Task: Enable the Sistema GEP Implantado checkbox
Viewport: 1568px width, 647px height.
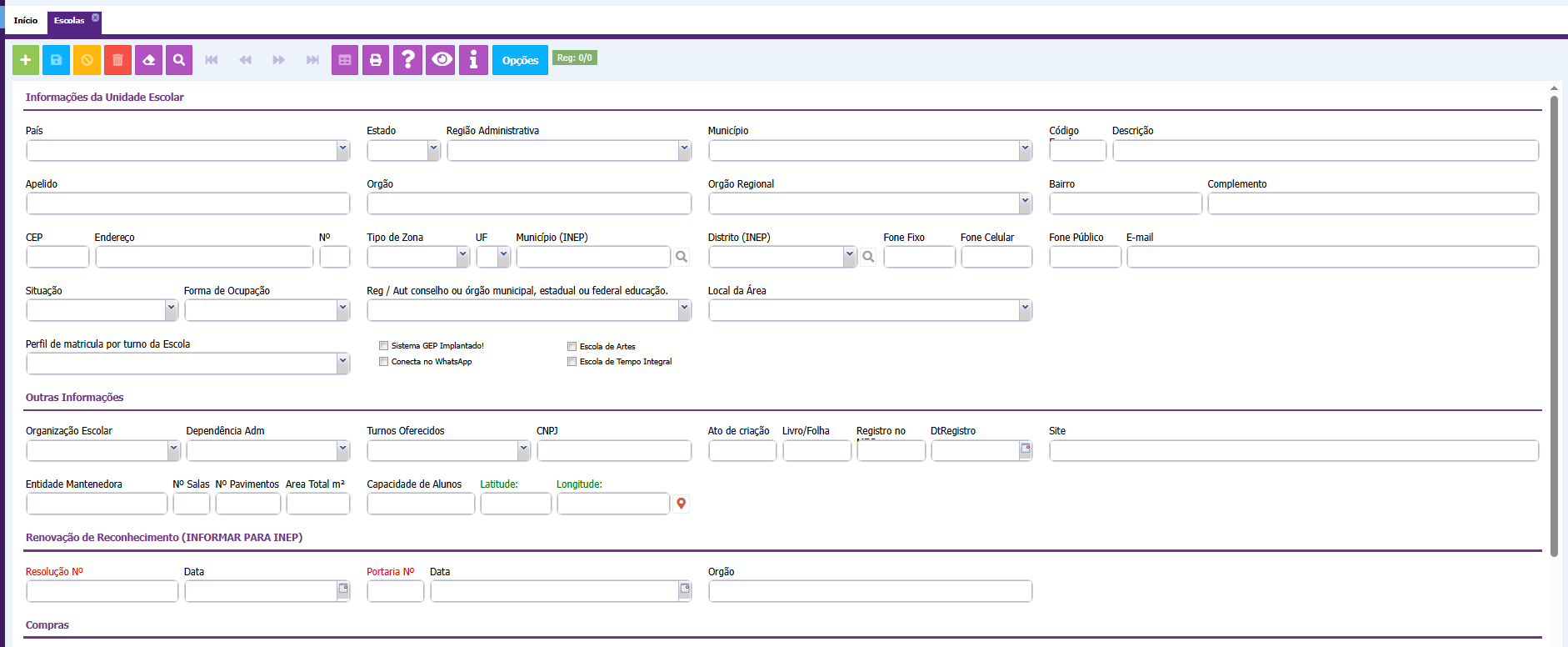Action: 384,346
